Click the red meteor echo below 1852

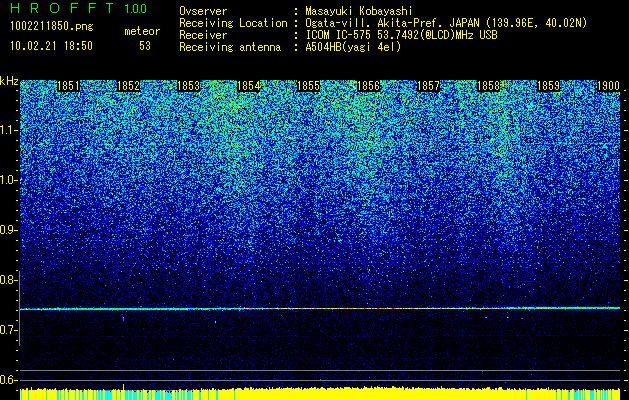point(123,319)
